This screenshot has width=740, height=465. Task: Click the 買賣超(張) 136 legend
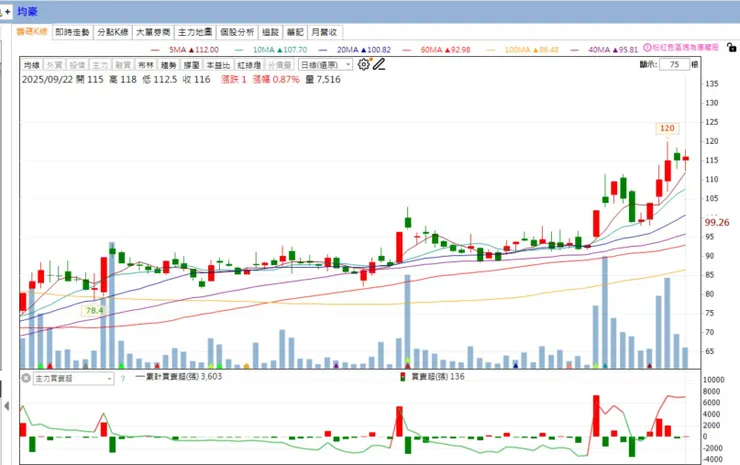coord(438,377)
